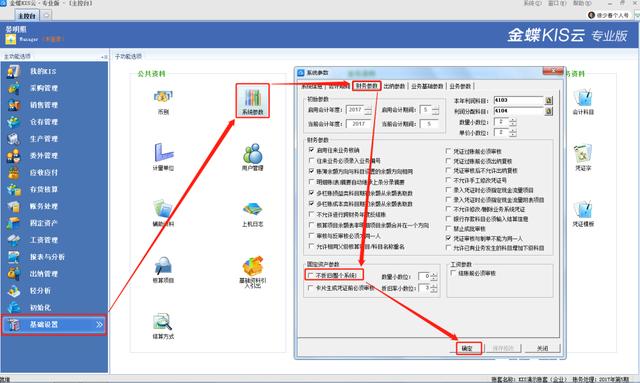Select the 基础设置 sidebar icon
Viewport: 640px width, 383px height.
coord(13,325)
